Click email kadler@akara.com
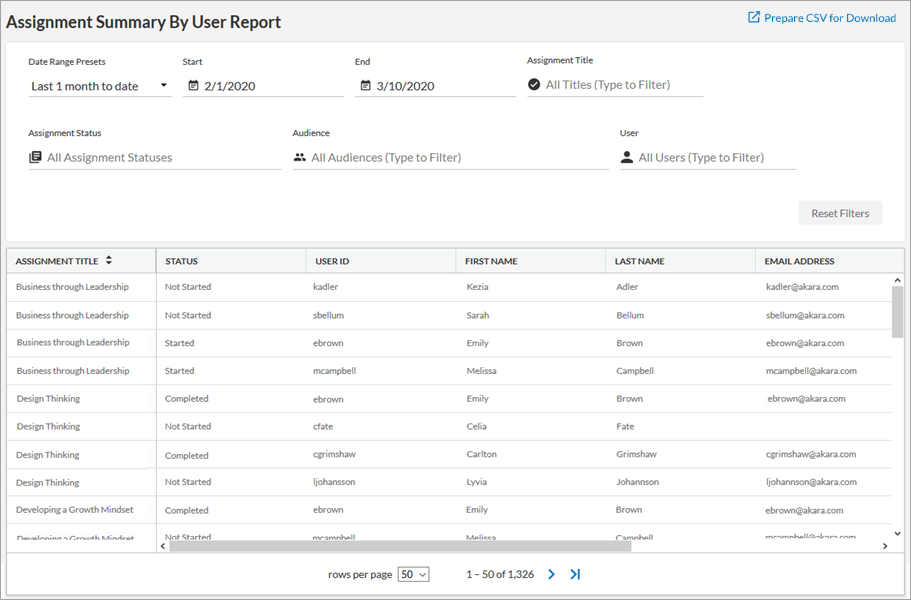The width and height of the screenshot is (911, 600). 802,287
